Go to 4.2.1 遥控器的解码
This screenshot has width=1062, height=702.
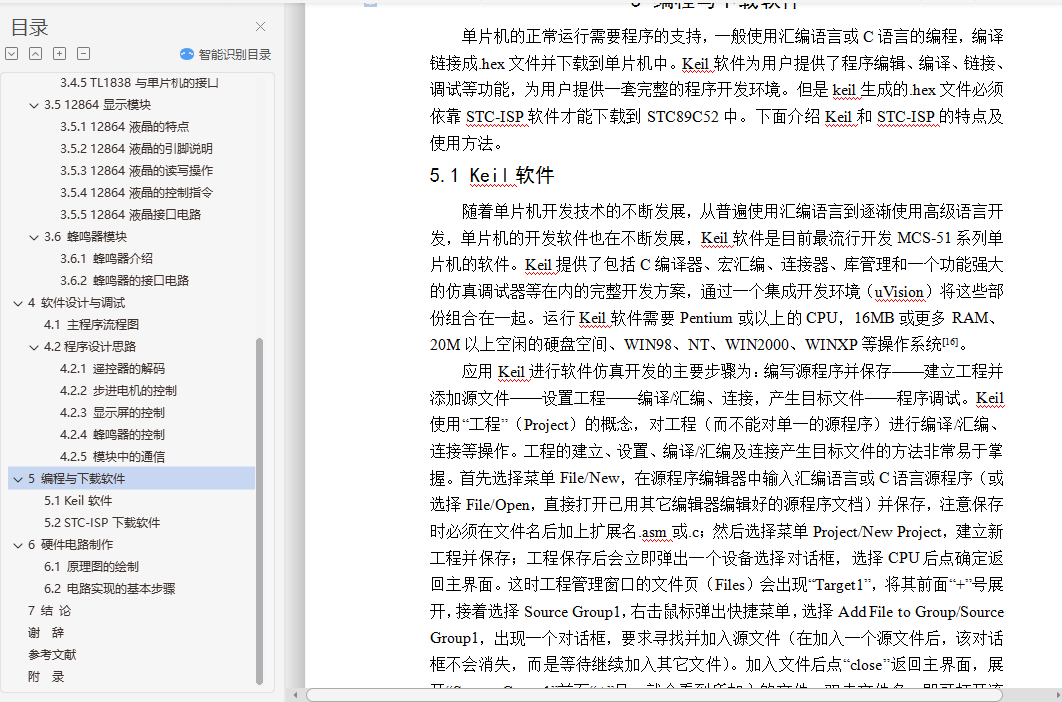tap(112, 369)
